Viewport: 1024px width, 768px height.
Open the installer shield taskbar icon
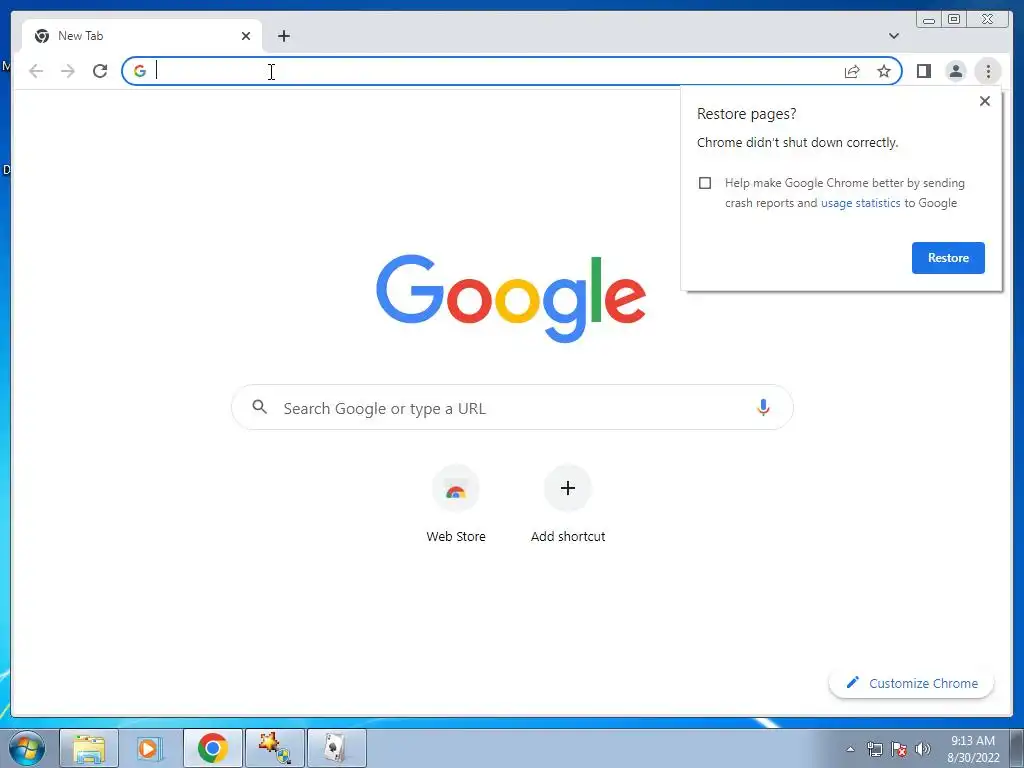274,748
